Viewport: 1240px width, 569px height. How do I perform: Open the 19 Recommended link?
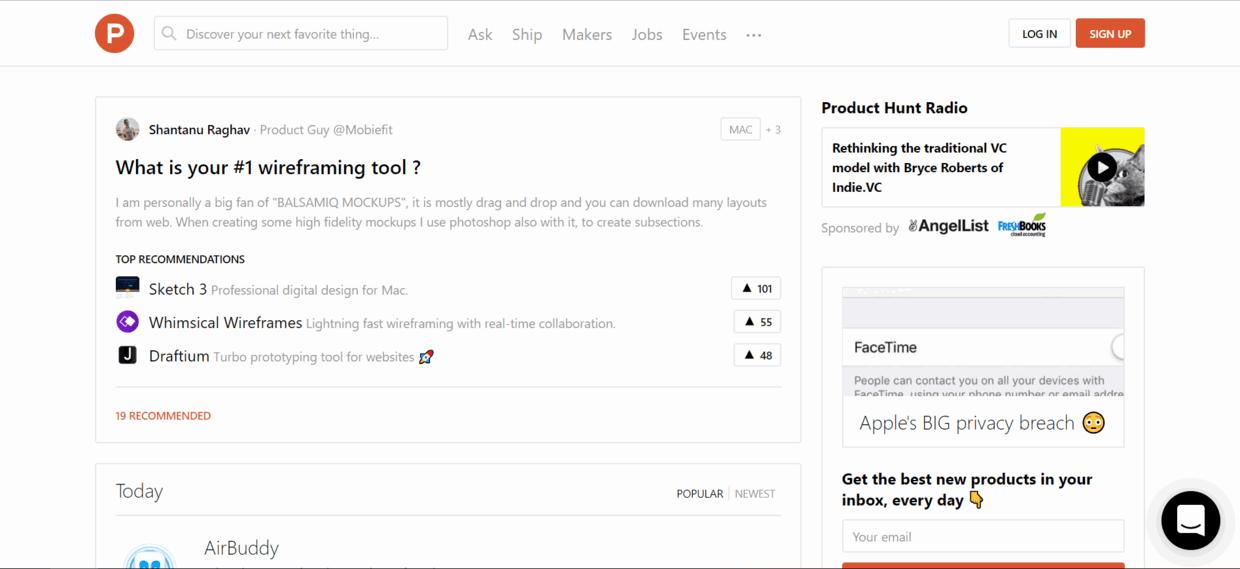click(x=163, y=416)
